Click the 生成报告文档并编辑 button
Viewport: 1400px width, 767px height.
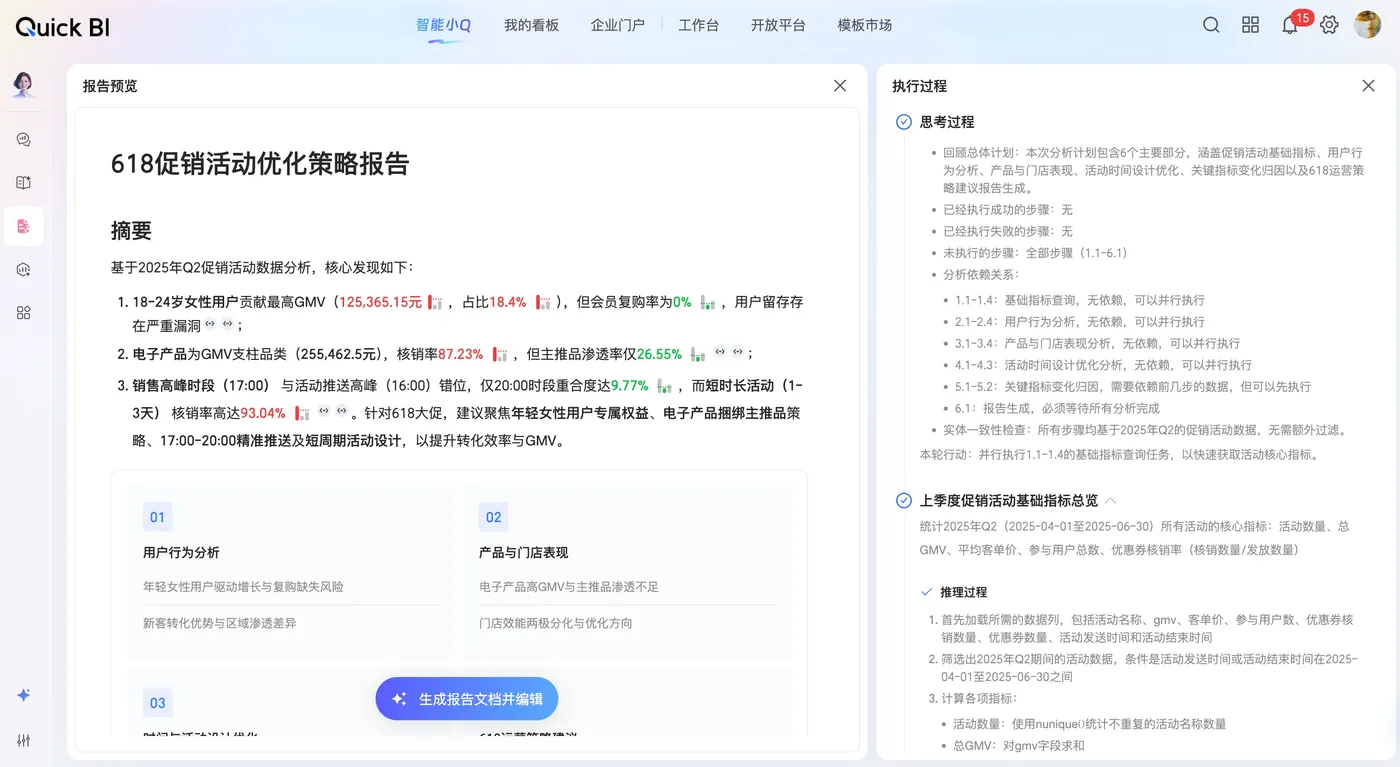click(x=467, y=699)
